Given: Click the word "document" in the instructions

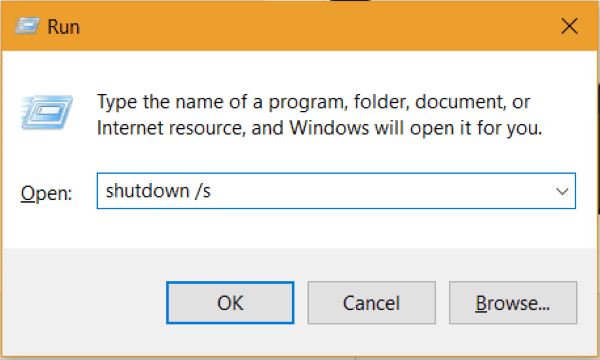Looking at the screenshot, I should [459, 102].
